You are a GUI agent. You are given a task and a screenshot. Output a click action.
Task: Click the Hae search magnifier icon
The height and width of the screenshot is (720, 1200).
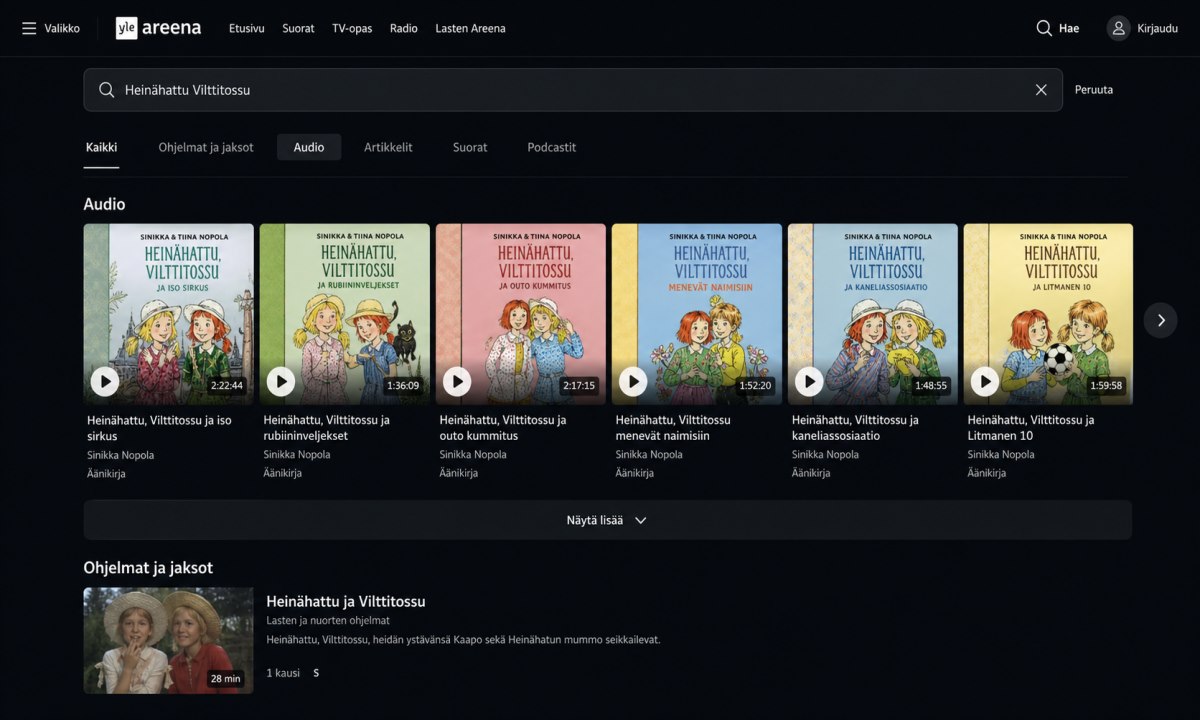click(x=1044, y=28)
